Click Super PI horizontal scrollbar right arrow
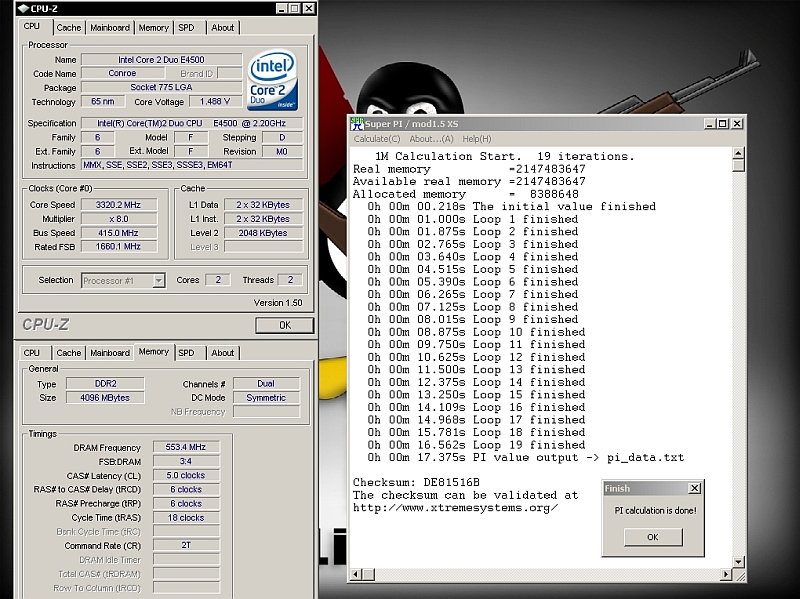 pos(726,575)
